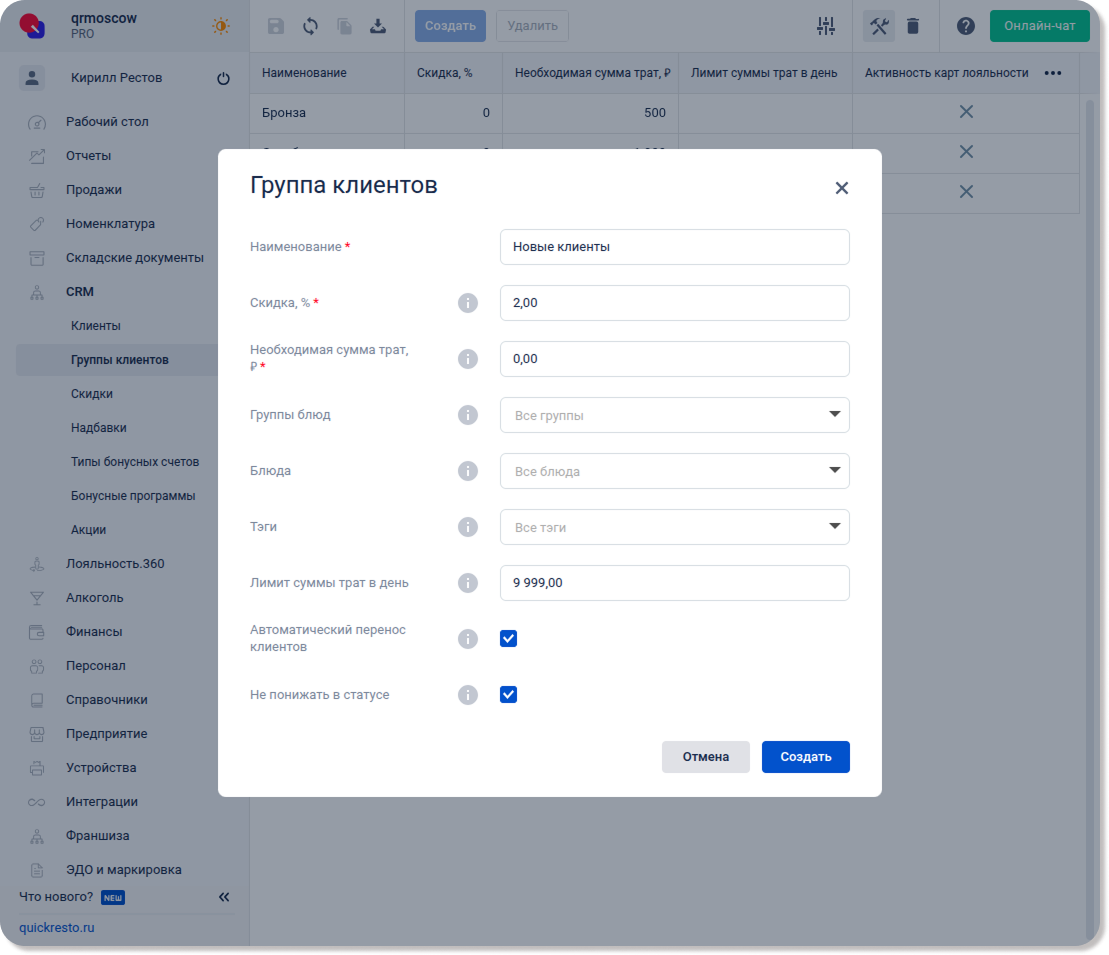1109x955 pixels.
Task: Click the power logout icon
Action: (x=223, y=78)
